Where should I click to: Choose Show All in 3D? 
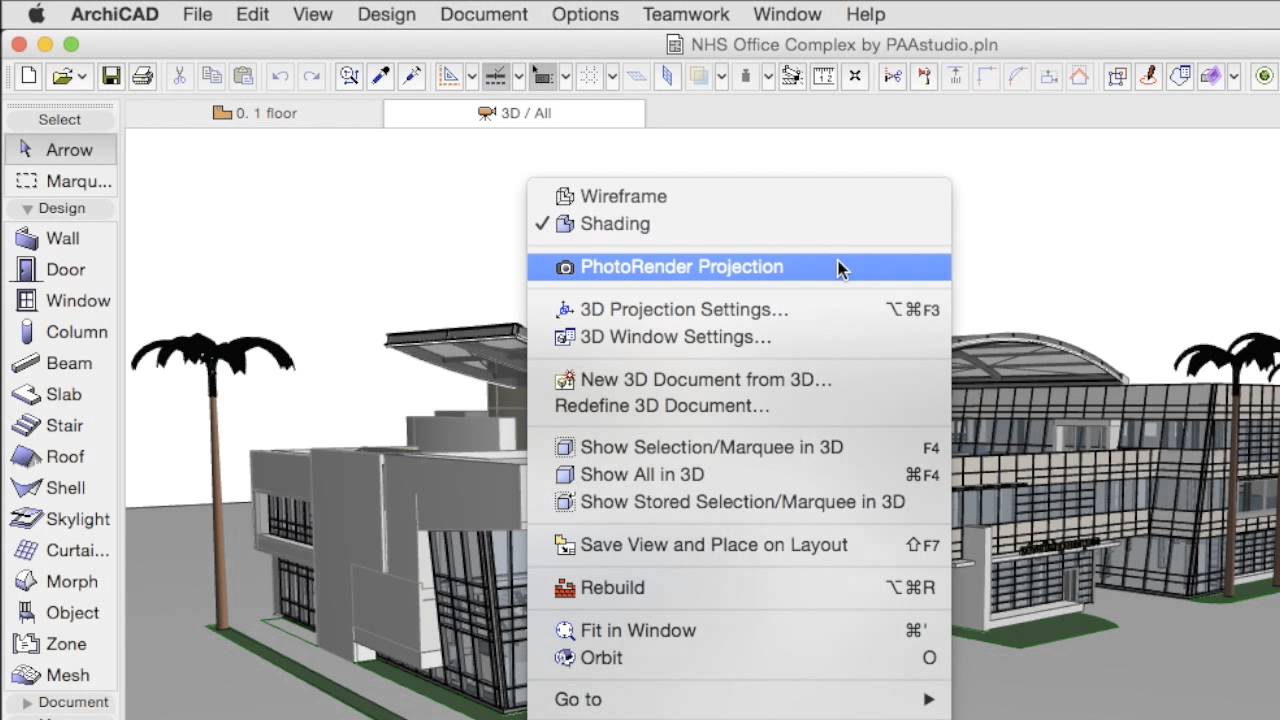[739, 474]
